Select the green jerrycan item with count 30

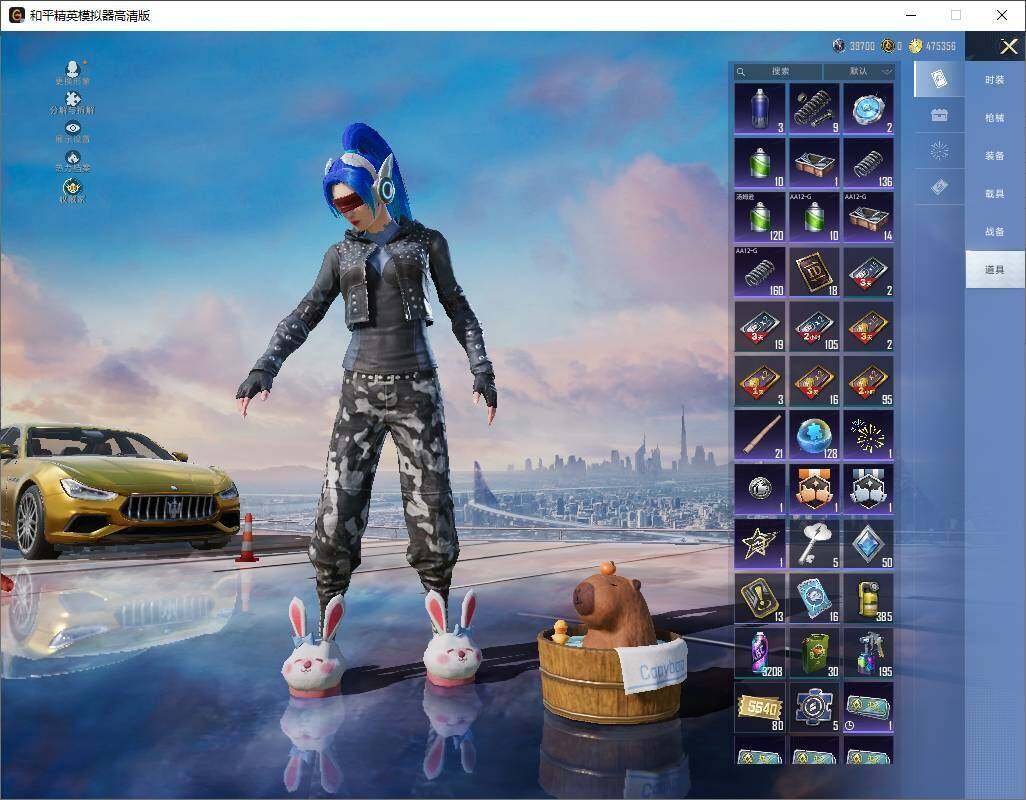[x=814, y=653]
